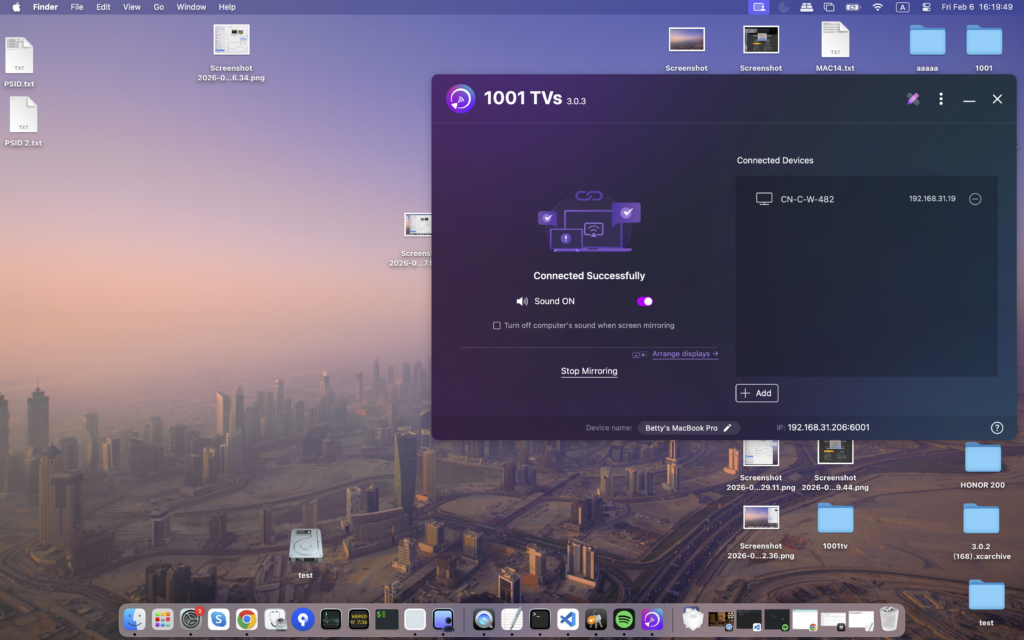Open the Go menu

pos(159,7)
